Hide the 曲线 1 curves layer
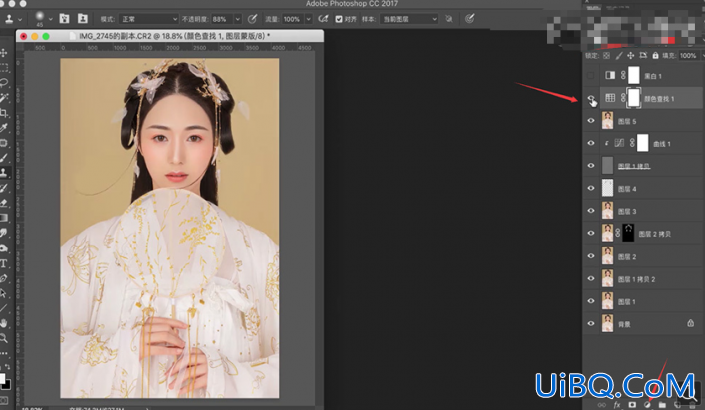Viewport: 705px width, 410px height. point(591,143)
